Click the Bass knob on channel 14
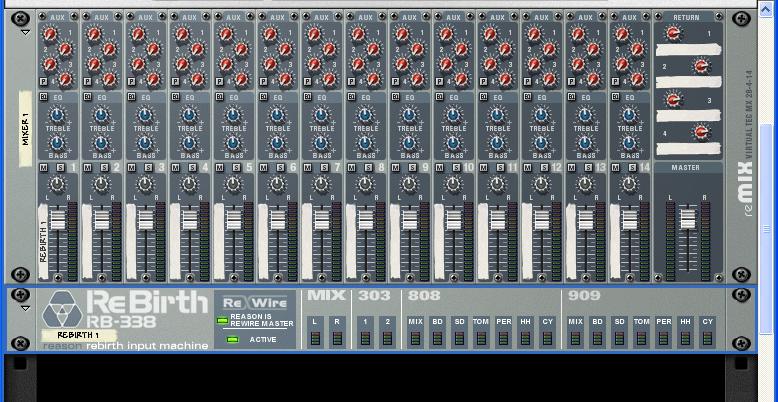Screen dimensions: 778x402 pyautogui.click(x=629, y=143)
